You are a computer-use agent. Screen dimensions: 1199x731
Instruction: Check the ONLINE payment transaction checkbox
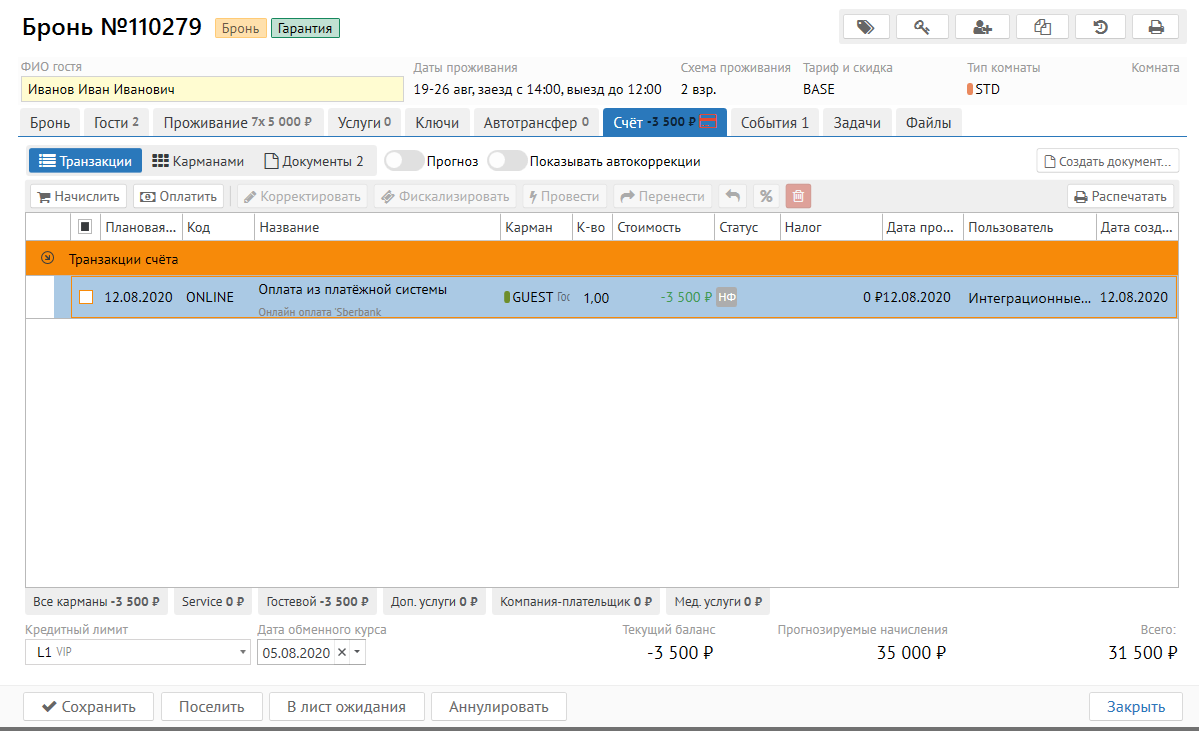click(86, 297)
